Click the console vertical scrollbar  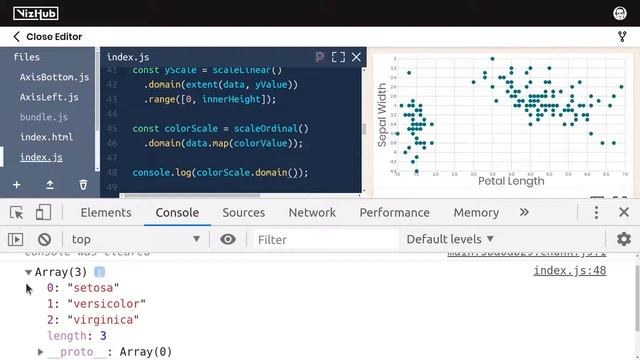(x=637, y=298)
